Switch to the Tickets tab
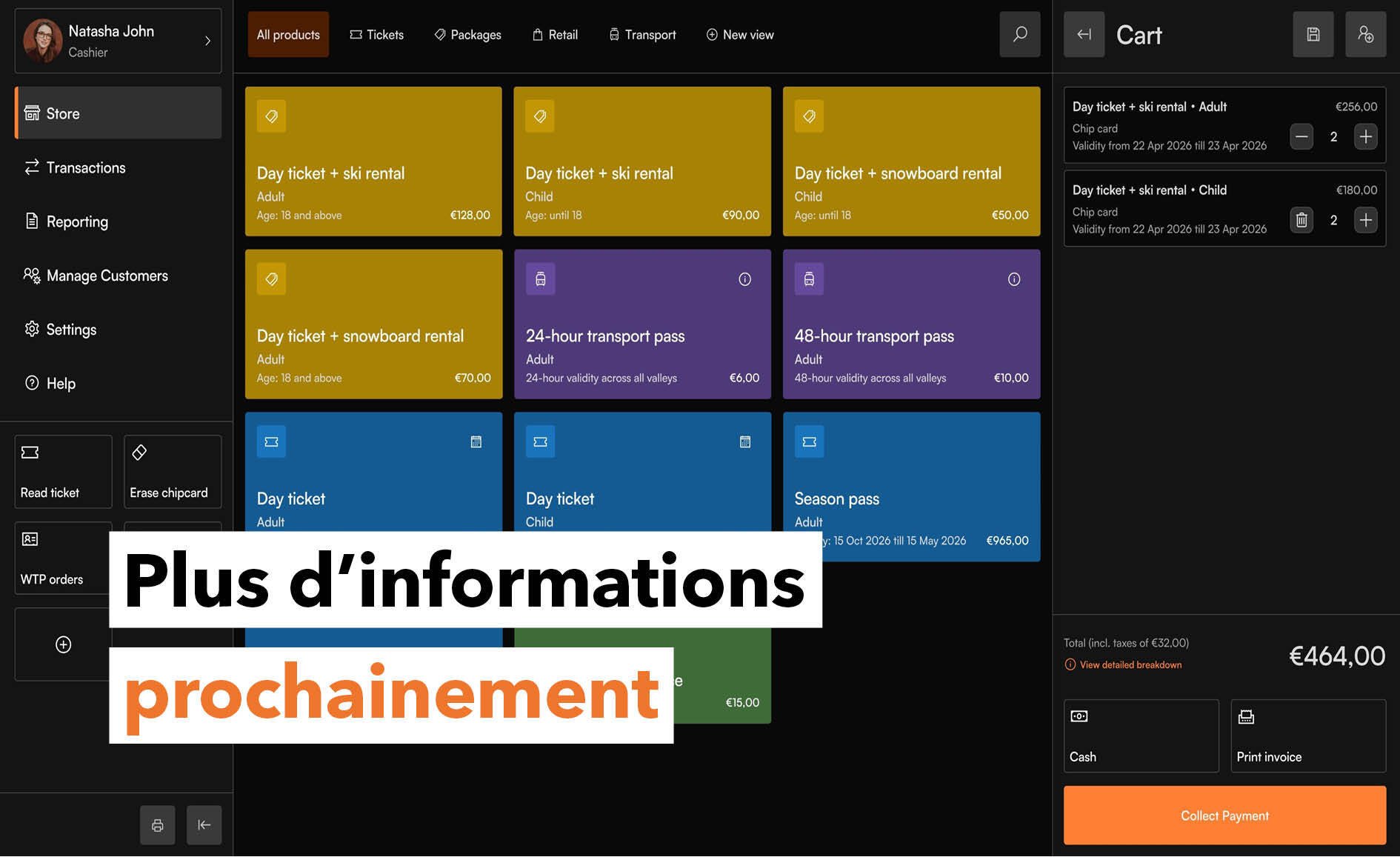 pos(376,35)
